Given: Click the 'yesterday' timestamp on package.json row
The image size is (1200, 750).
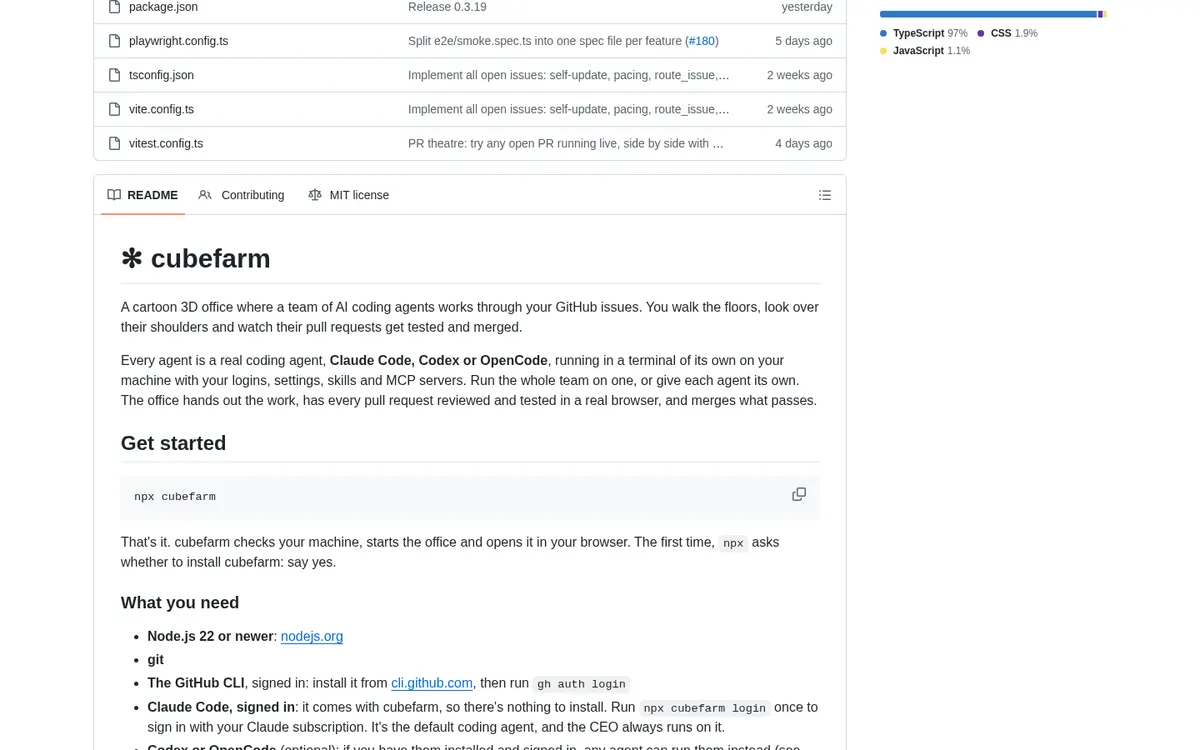Looking at the screenshot, I should click(807, 7).
